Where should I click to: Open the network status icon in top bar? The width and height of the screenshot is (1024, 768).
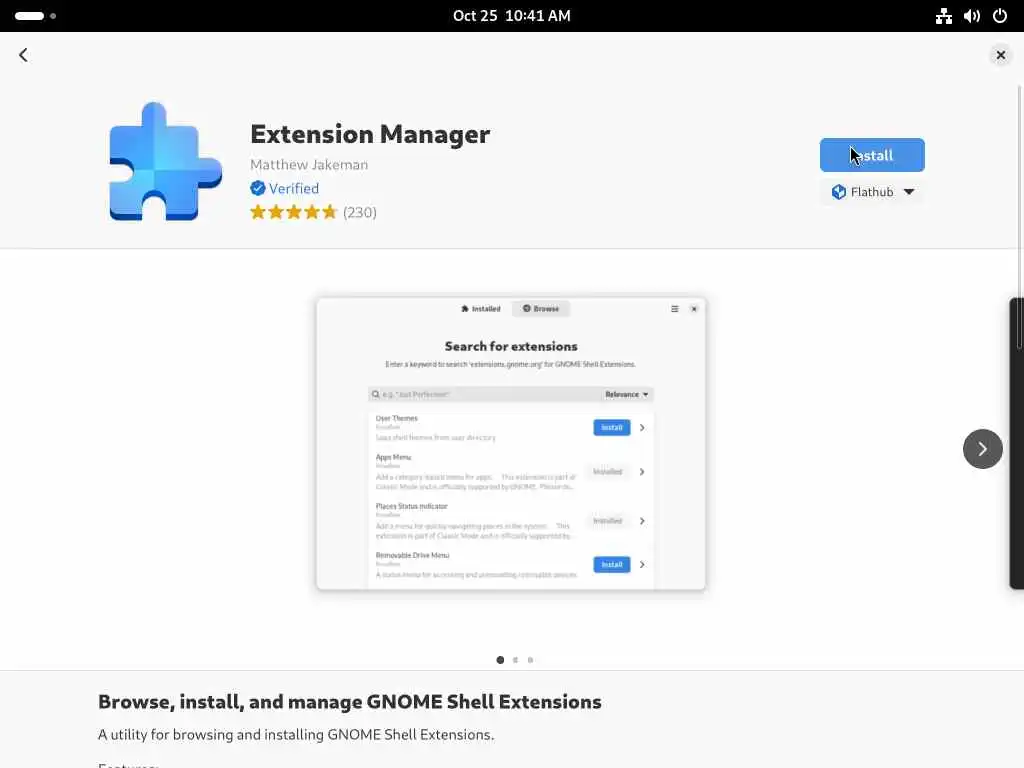click(944, 16)
